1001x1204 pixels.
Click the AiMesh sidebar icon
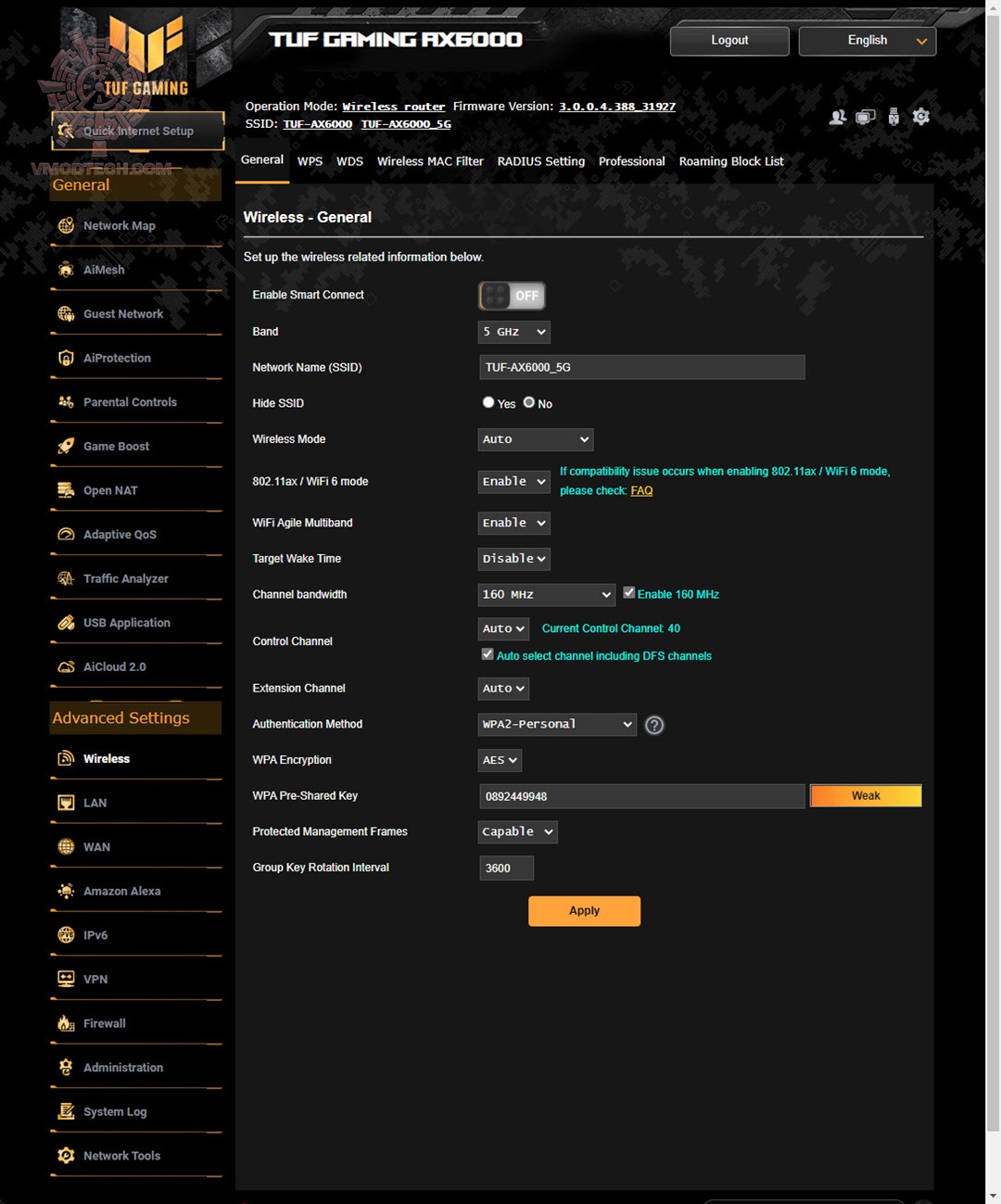click(x=66, y=270)
